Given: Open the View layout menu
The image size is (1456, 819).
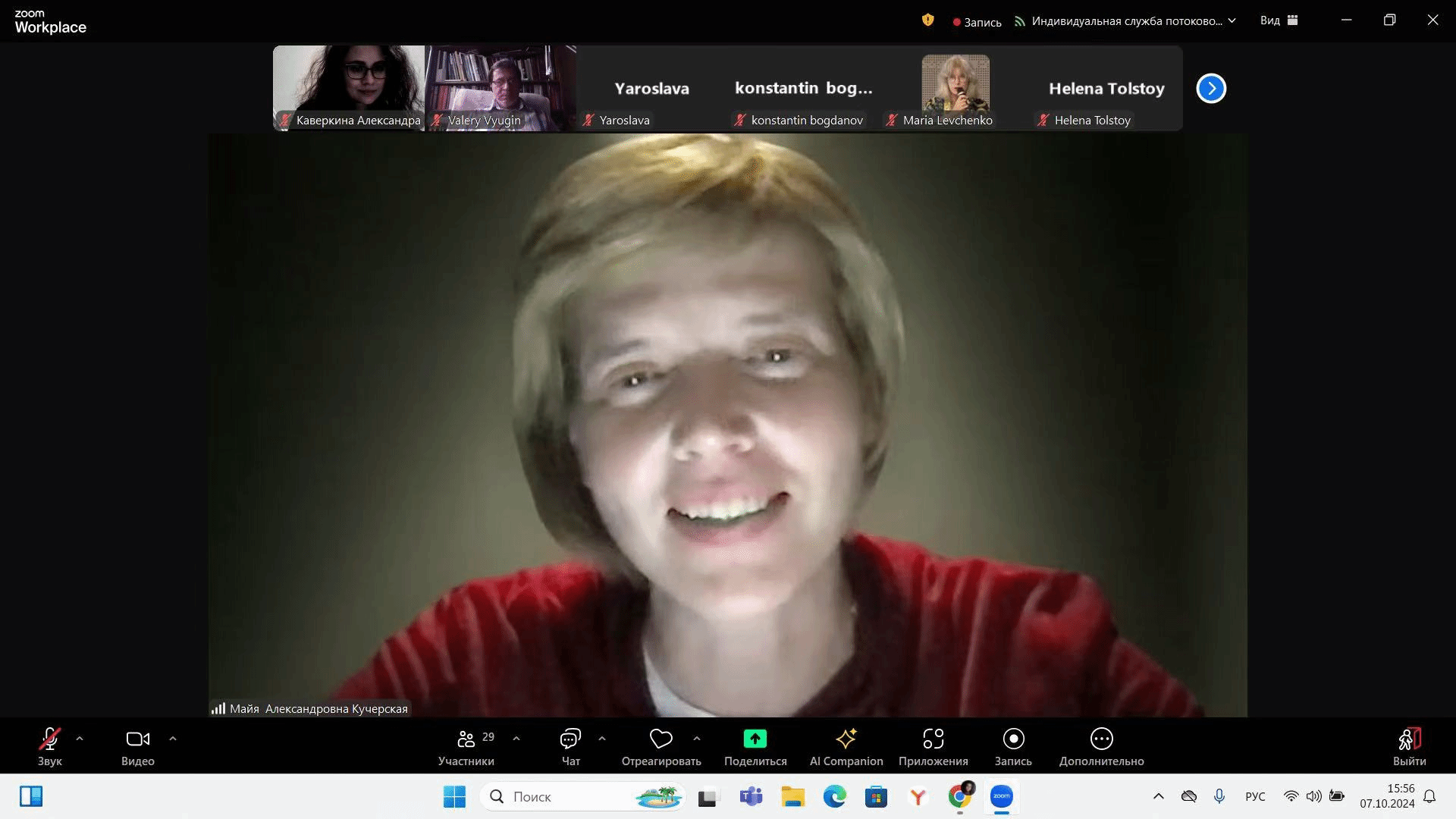Looking at the screenshot, I should 1279,20.
